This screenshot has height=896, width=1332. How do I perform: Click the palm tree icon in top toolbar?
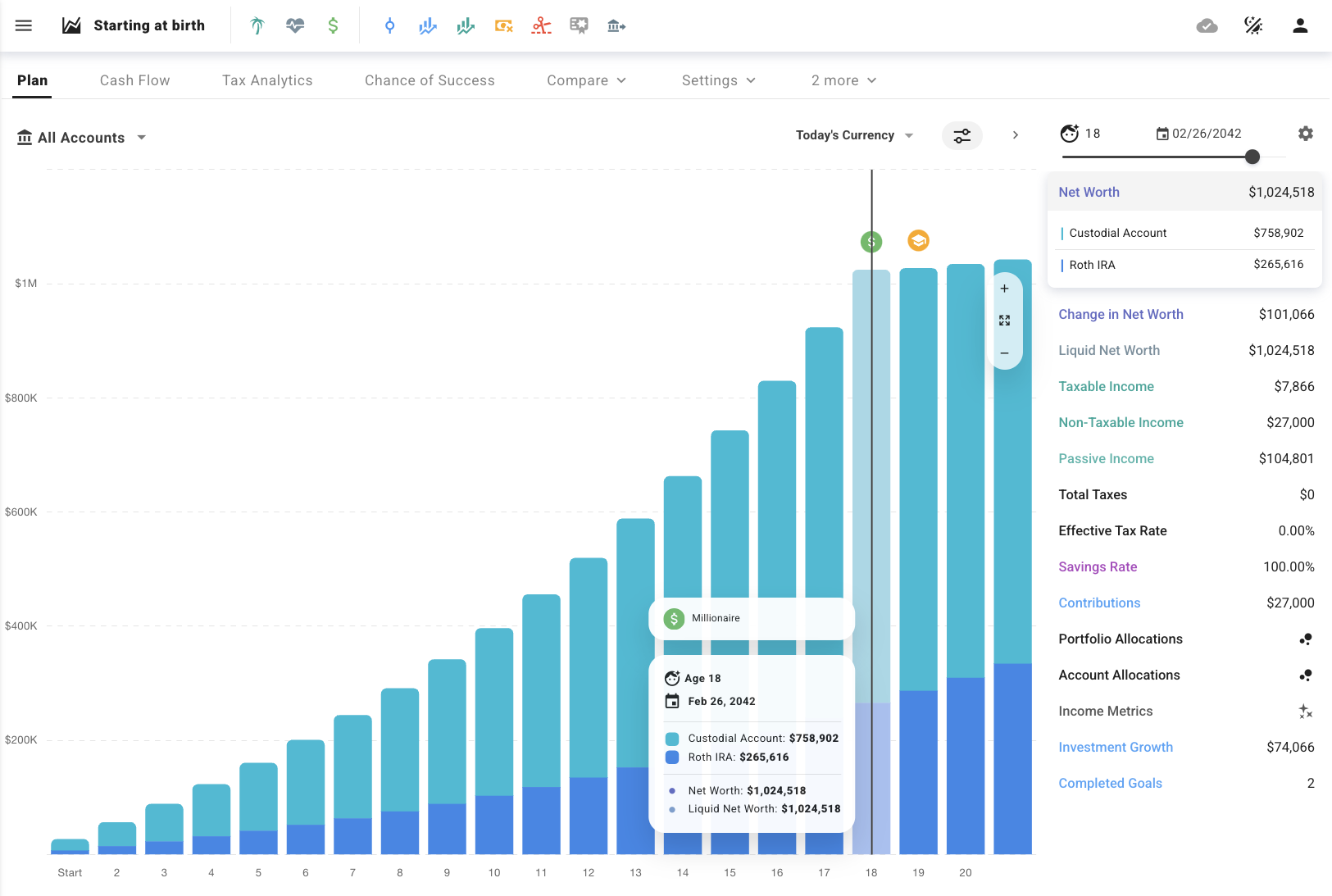(257, 26)
